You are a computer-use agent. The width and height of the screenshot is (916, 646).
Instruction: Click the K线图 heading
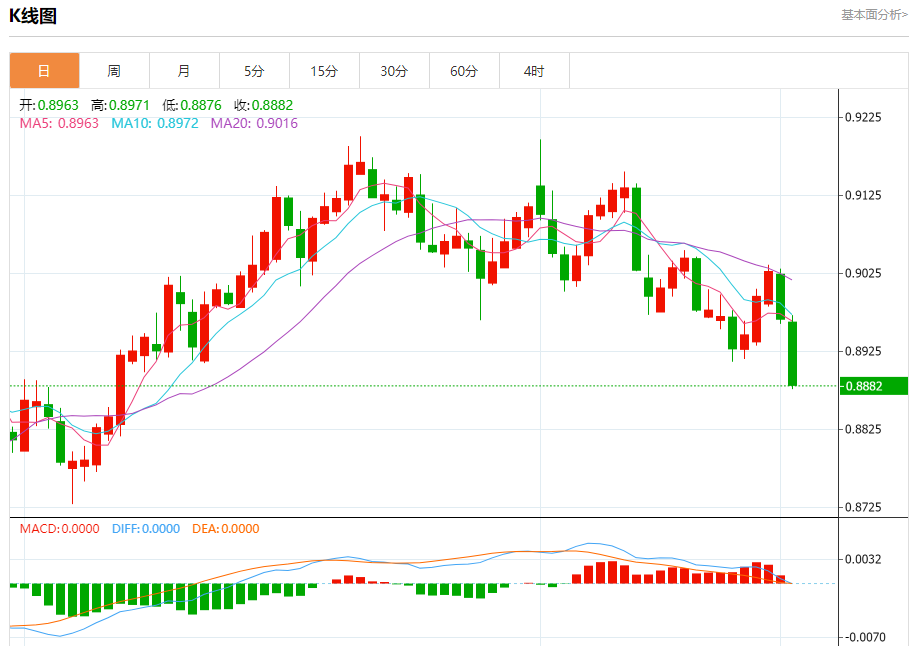(33, 16)
